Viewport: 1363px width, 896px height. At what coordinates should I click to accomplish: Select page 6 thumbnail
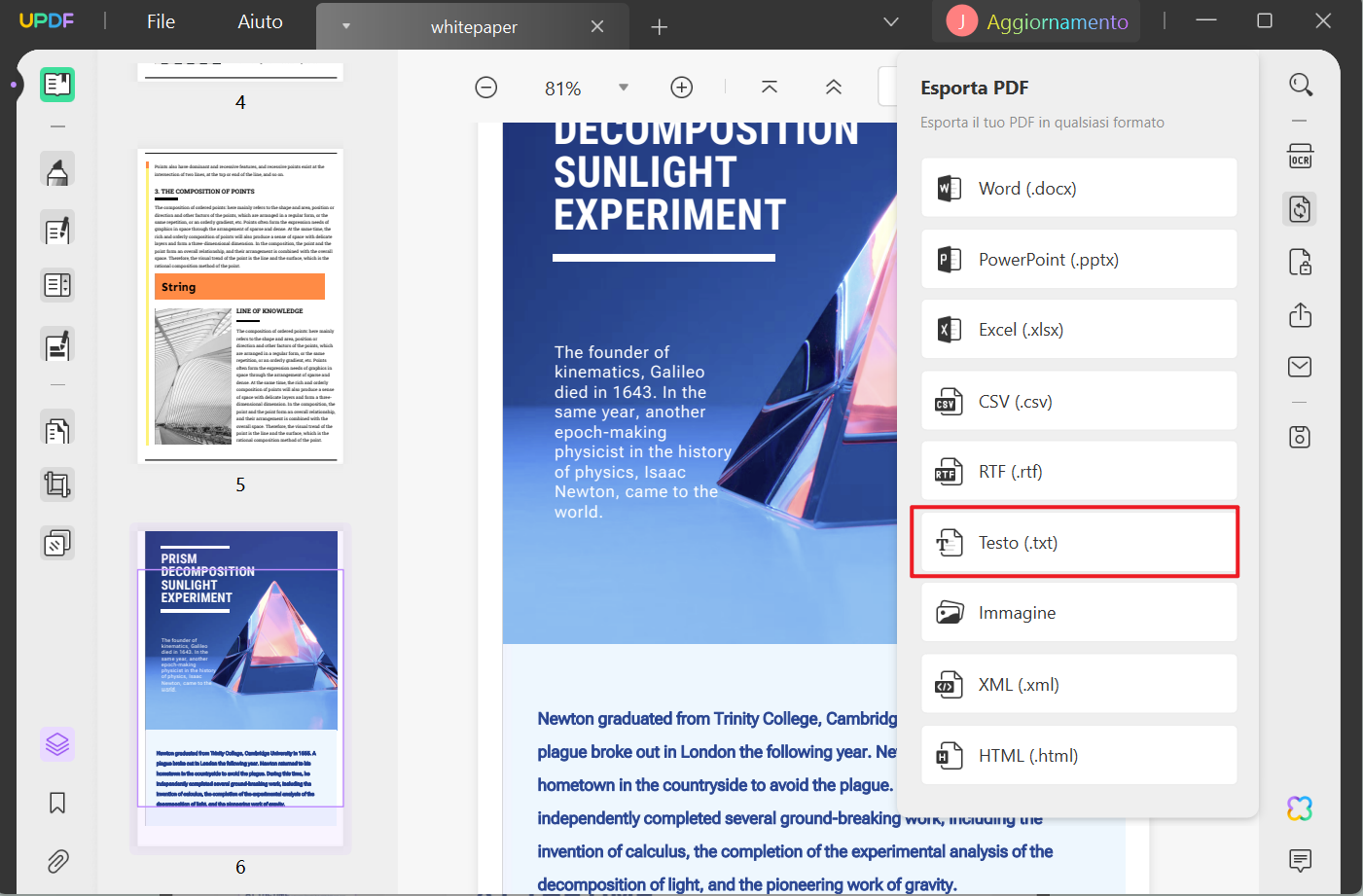click(x=240, y=688)
